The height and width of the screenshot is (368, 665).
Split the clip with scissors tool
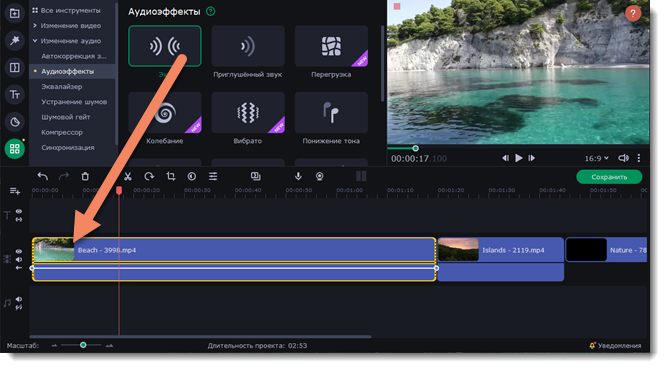[127, 176]
